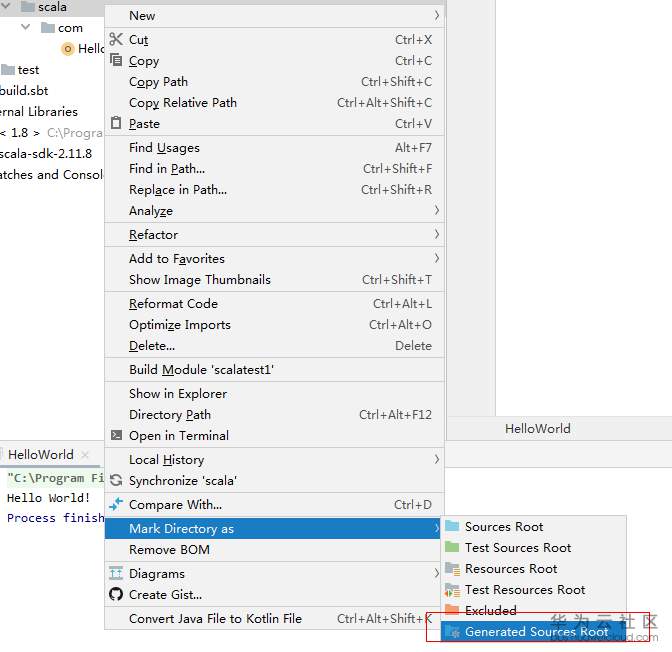Click the Cut scissors icon
Viewport: 672px width, 652px height.
[x=116, y=39]
